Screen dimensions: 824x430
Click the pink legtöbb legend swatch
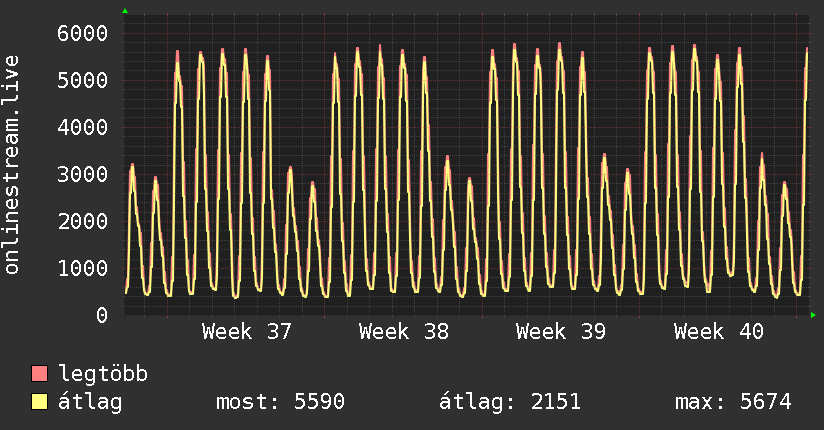pyautogui.click(x=39, y=373)
